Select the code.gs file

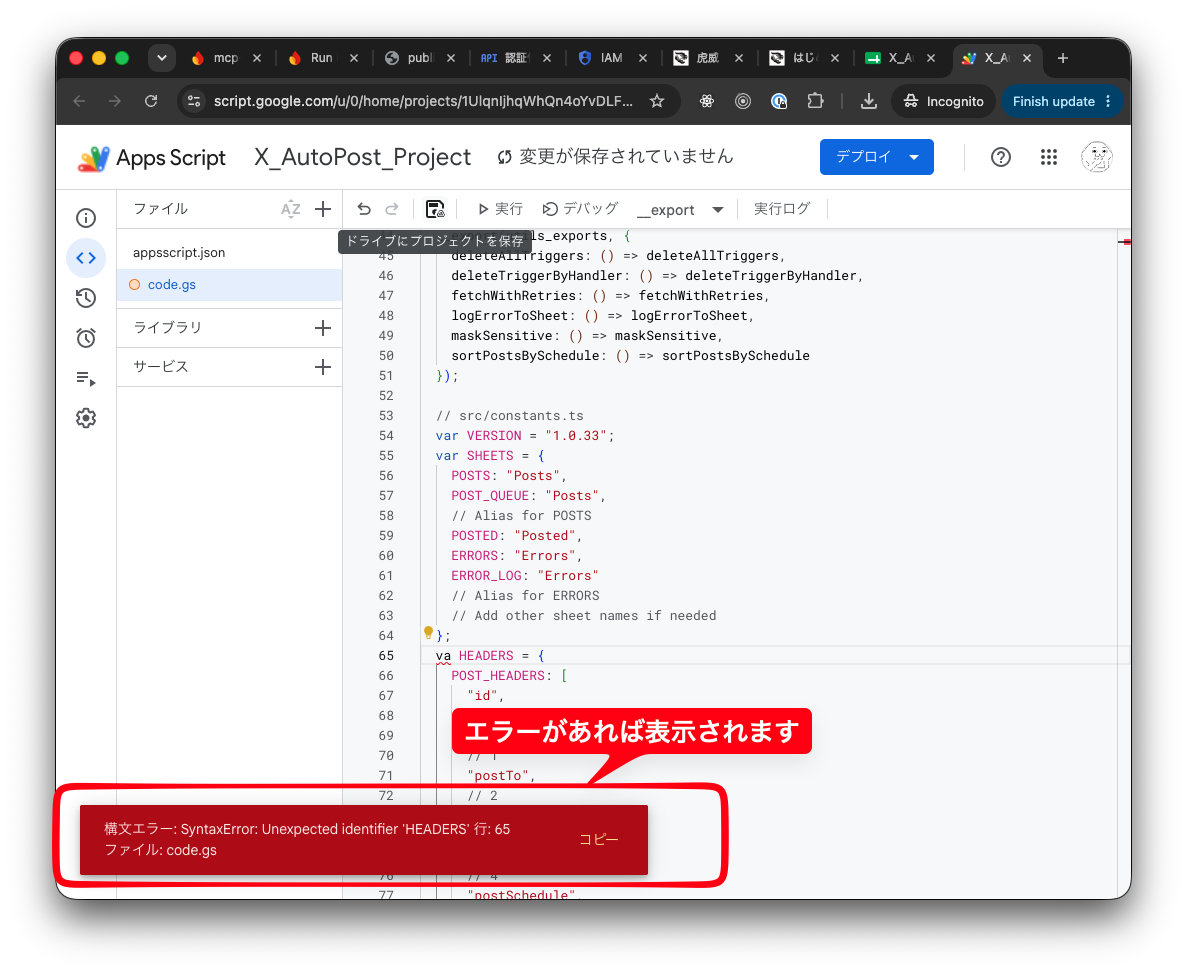click(229, 285)
